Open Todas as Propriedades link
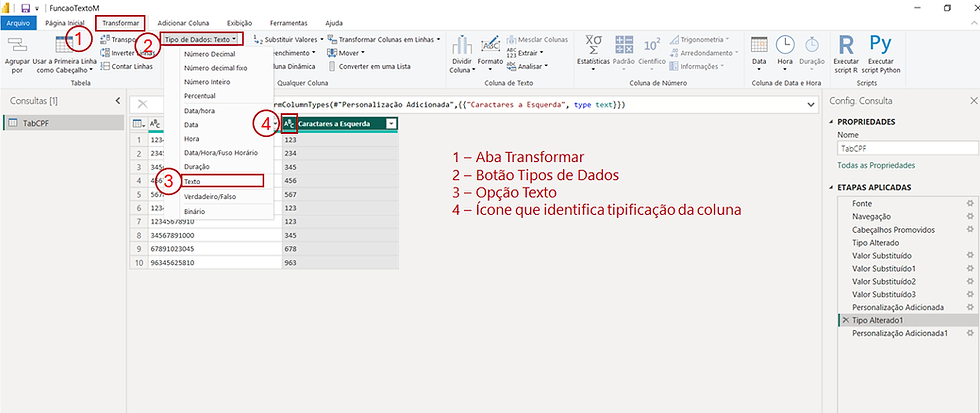980x413 pixels. point(876,166)
